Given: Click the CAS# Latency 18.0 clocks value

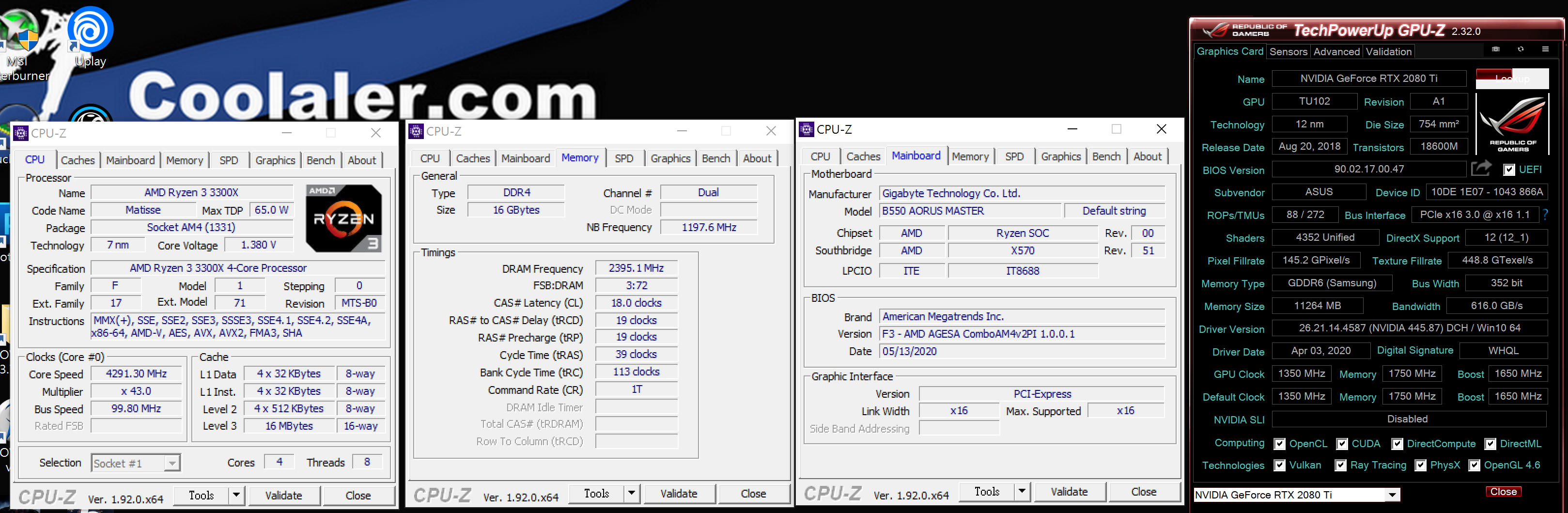Looking at the screenshot, I should [x=636, y=303].
